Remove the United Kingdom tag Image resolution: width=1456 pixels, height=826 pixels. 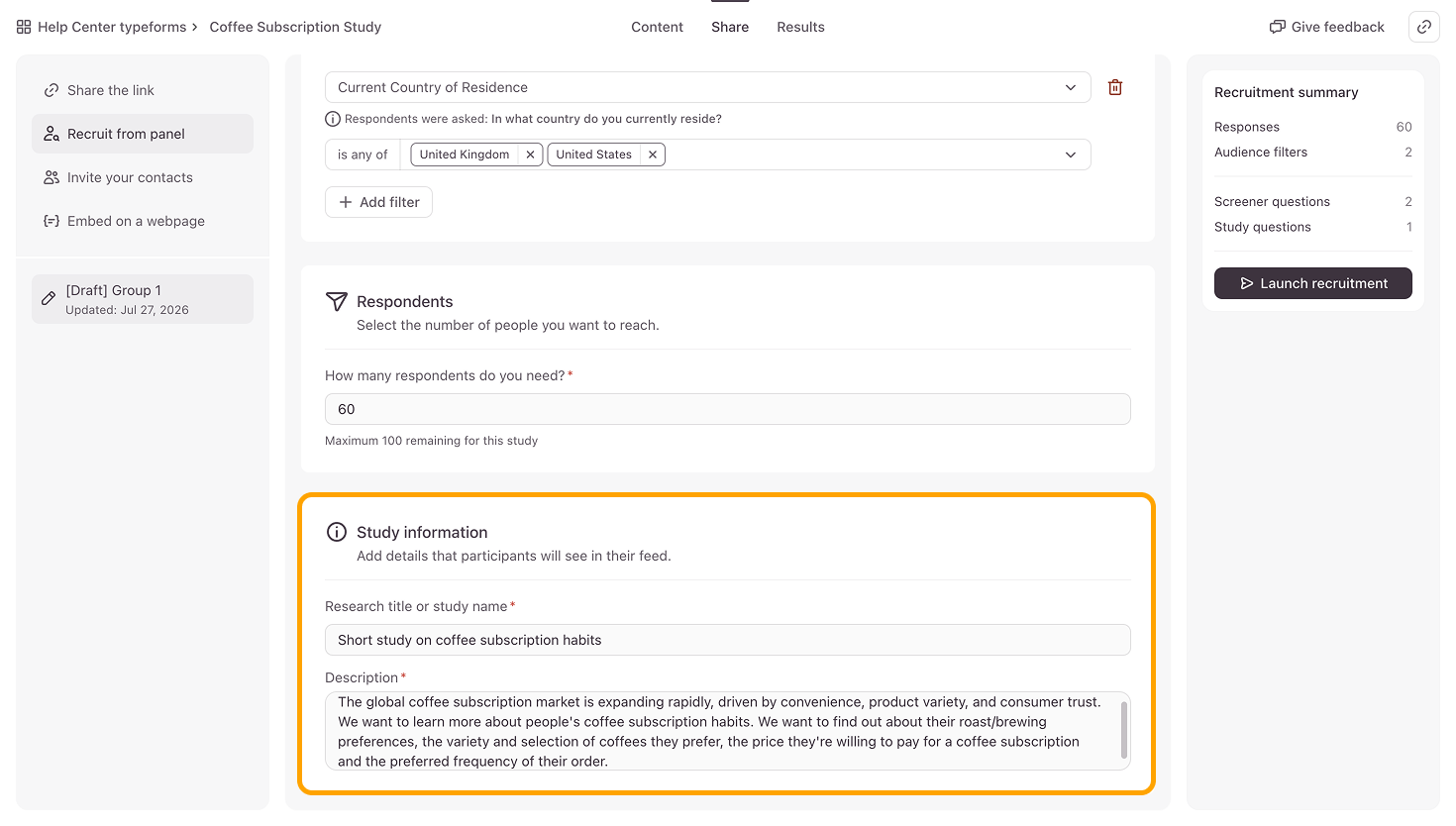pos(530,155)
